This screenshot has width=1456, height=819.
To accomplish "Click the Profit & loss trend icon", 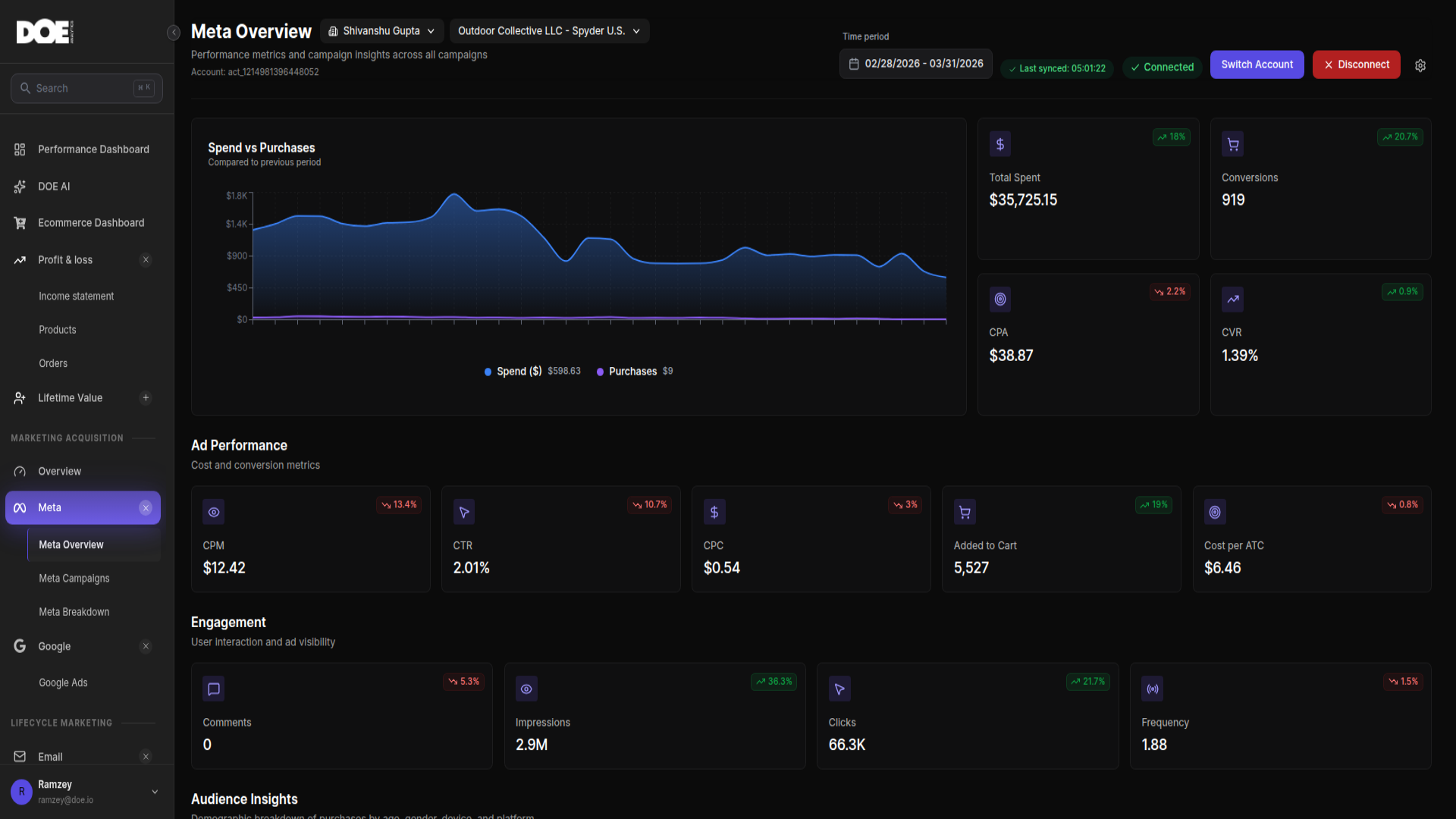I will click(20, 260).
